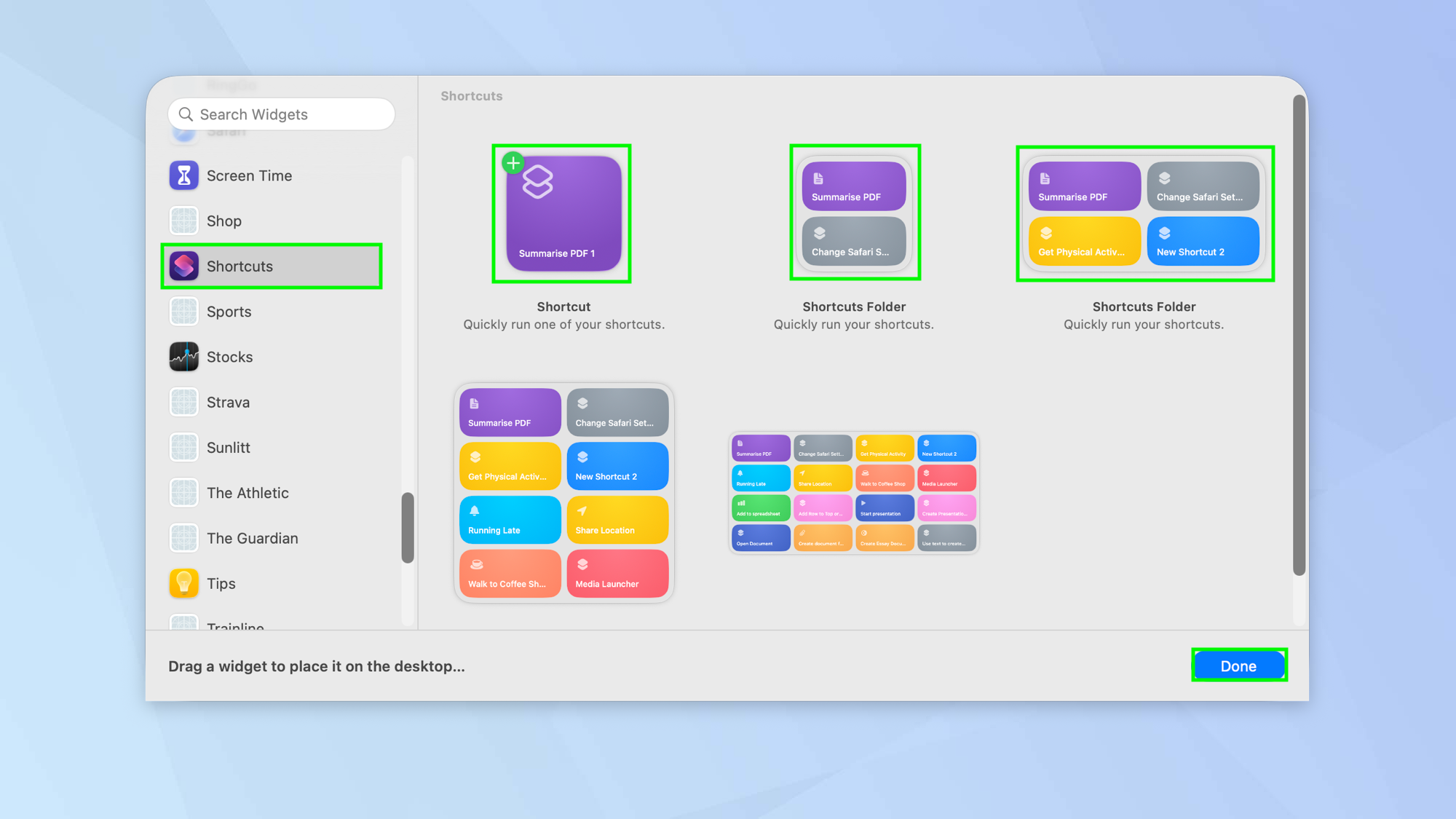Click the Add to spreadsheet green tile

click(760, 507)
